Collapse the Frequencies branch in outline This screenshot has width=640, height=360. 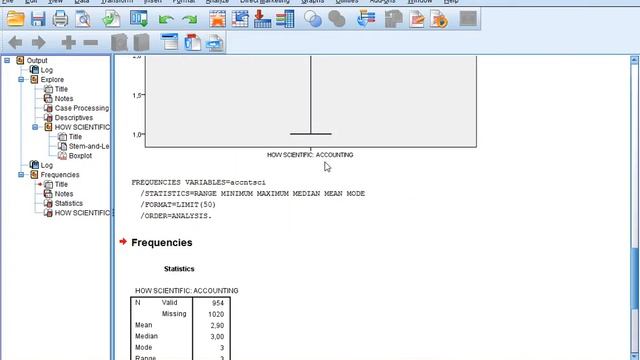[21, 175]
